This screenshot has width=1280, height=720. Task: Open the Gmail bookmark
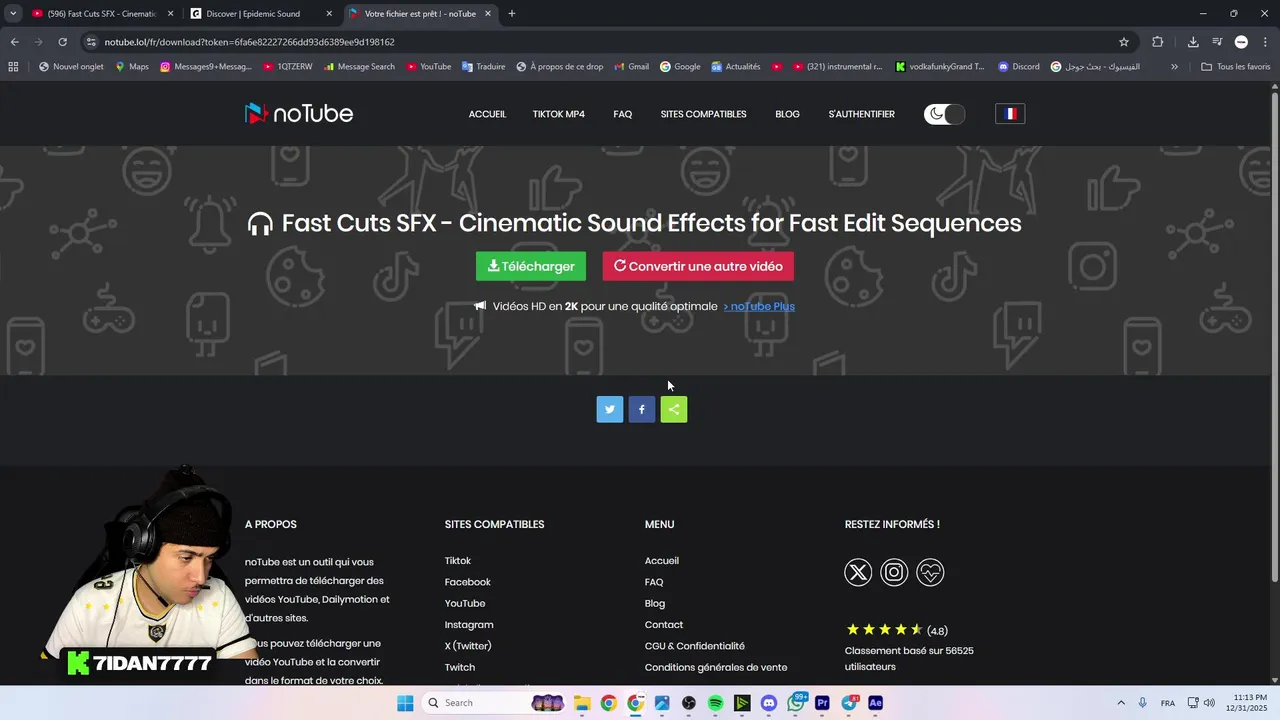pyautogui.click(x=631, y=67)
